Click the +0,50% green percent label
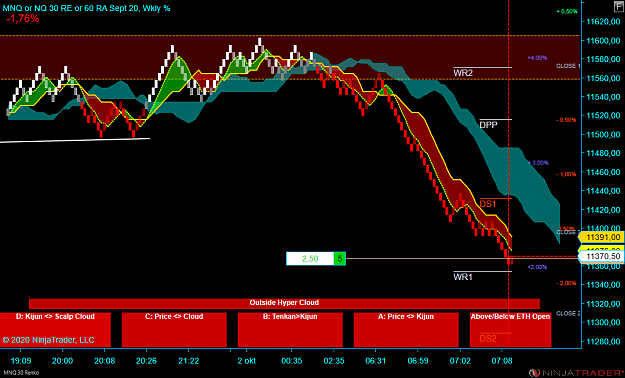Viewport: 625px width, 378px height. 567,11
